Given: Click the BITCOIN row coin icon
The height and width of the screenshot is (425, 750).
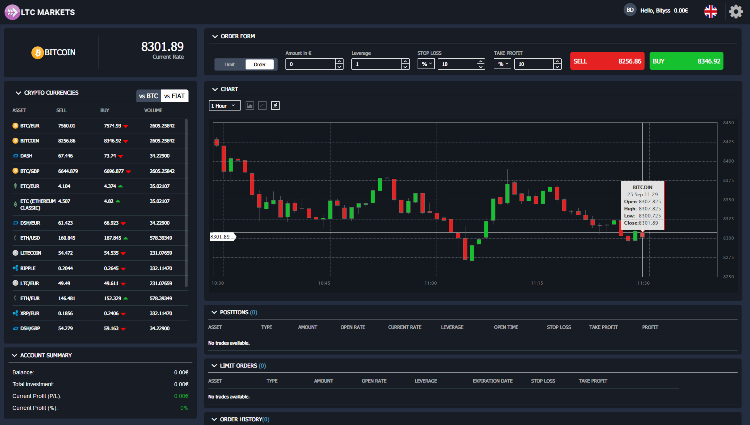Looking at the screenshot, I should [15, 141].
